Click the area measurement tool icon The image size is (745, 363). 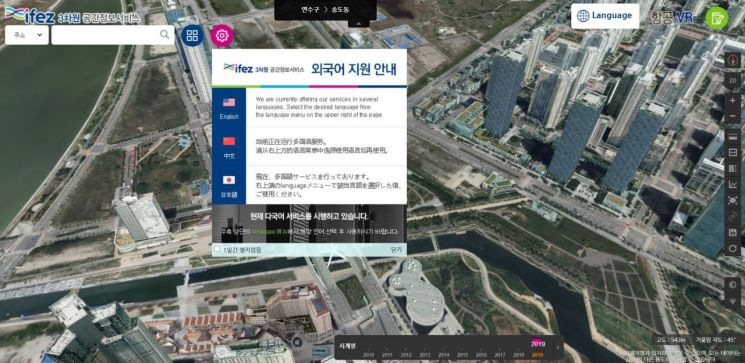[x=732, y=152]
